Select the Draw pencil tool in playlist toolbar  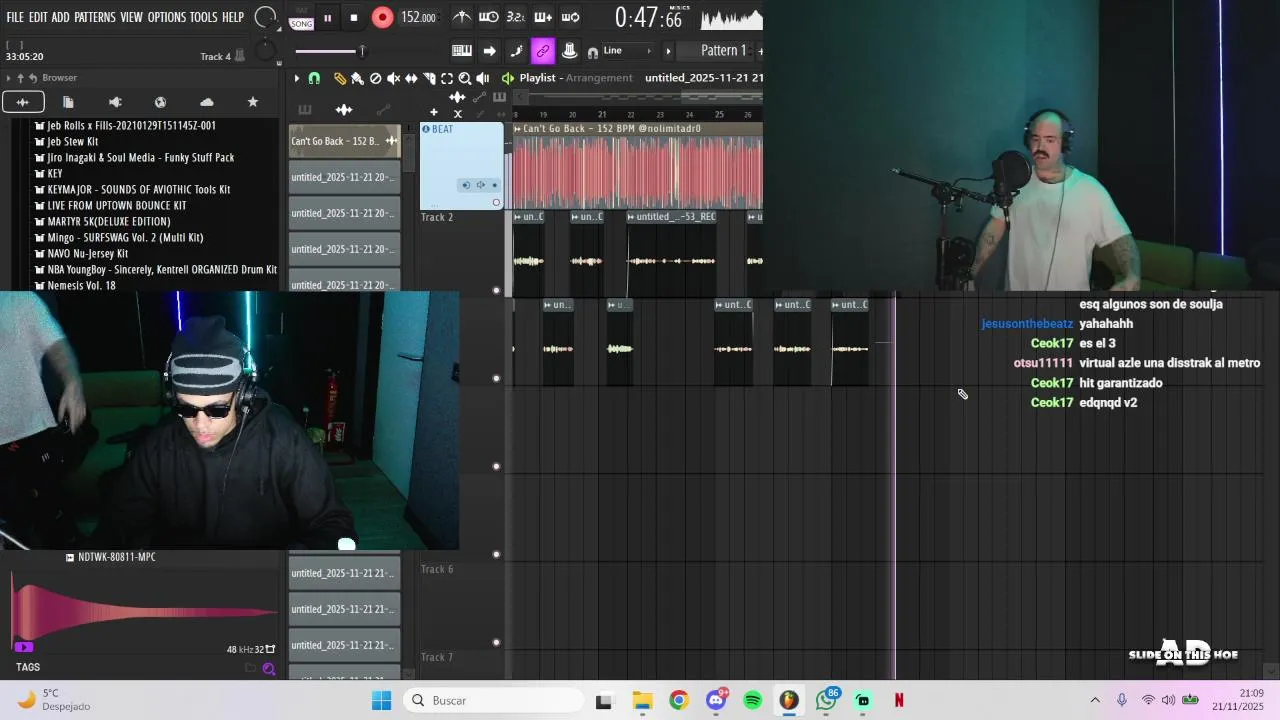click(x=340, y=78)
